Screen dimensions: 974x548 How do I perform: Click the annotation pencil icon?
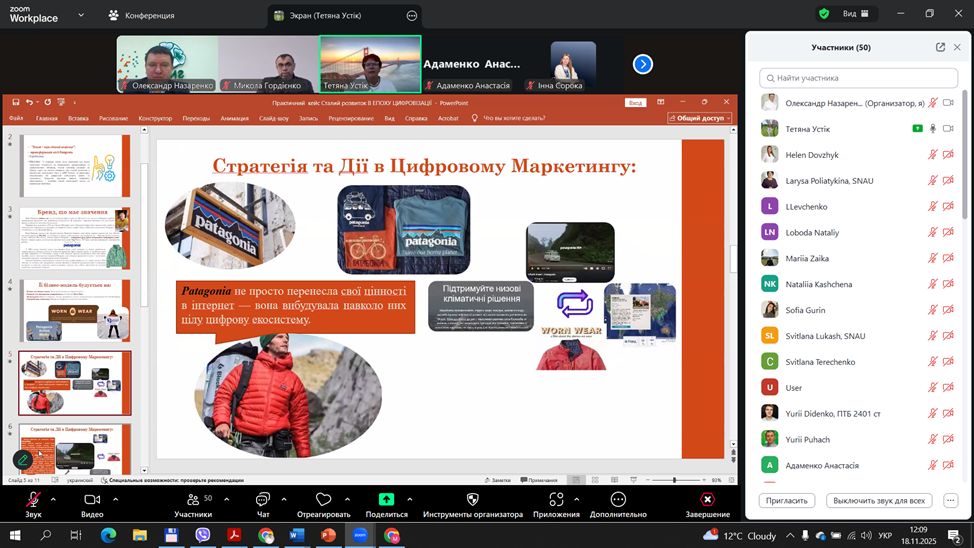click(22, 459)
